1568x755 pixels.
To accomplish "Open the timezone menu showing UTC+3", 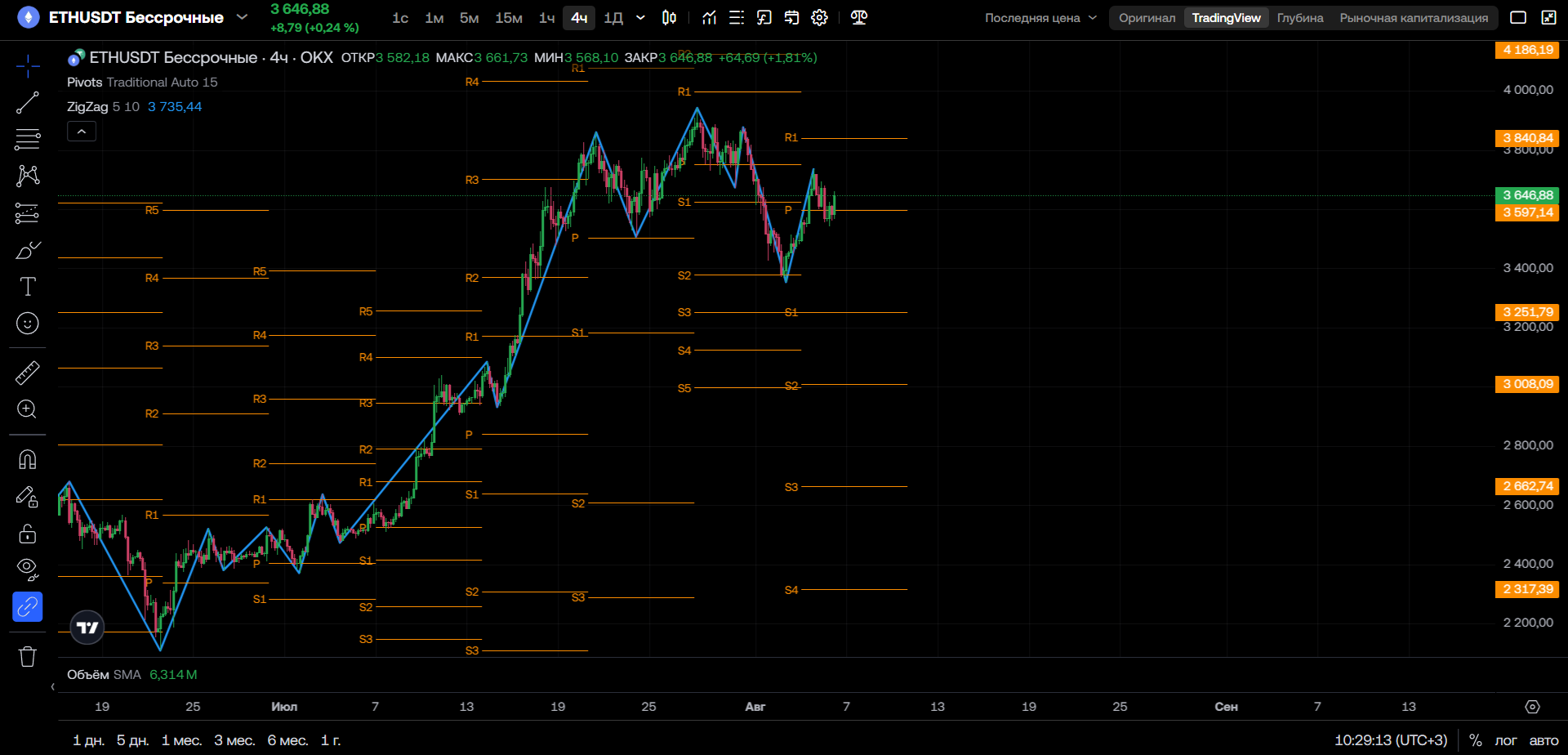I will point(1391,740).
